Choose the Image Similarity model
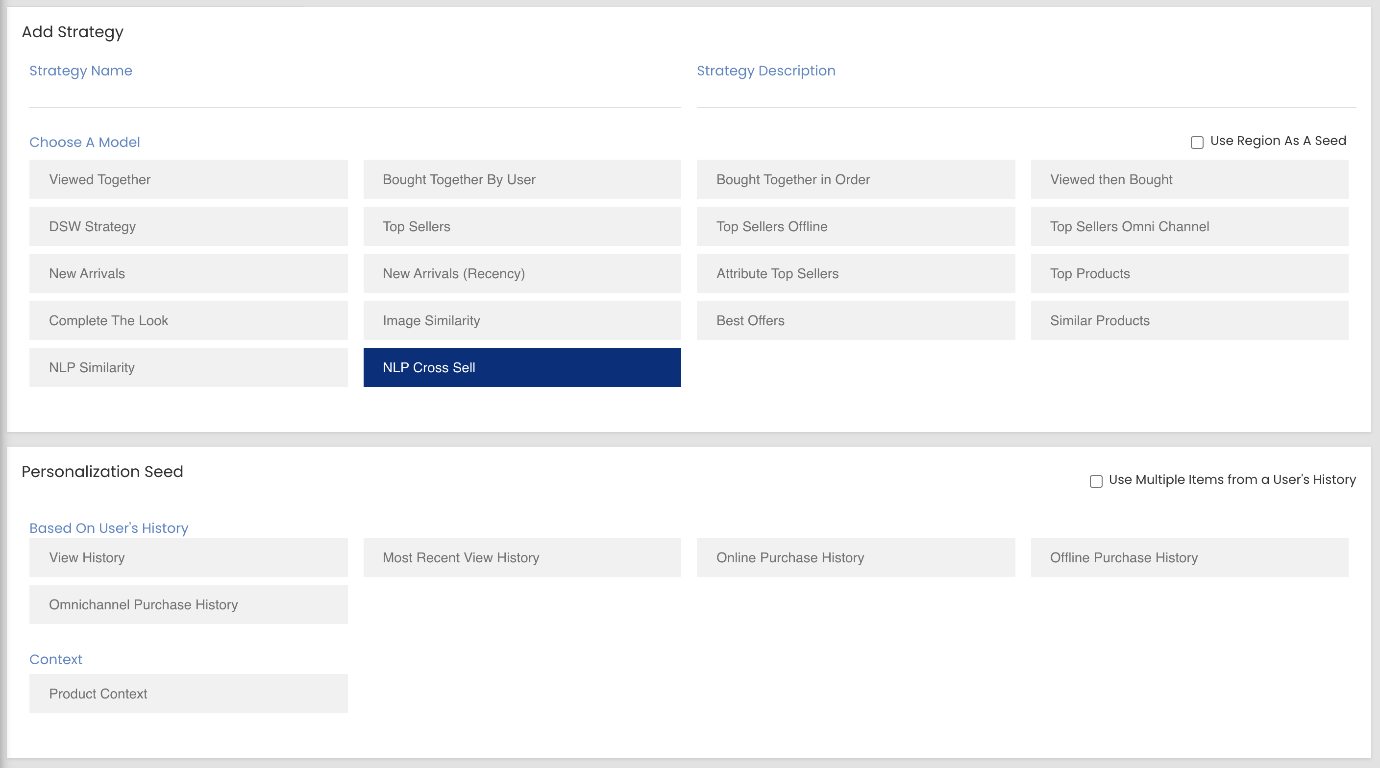Viewport: 1380px width, 768px height. [x=522, y=321]
